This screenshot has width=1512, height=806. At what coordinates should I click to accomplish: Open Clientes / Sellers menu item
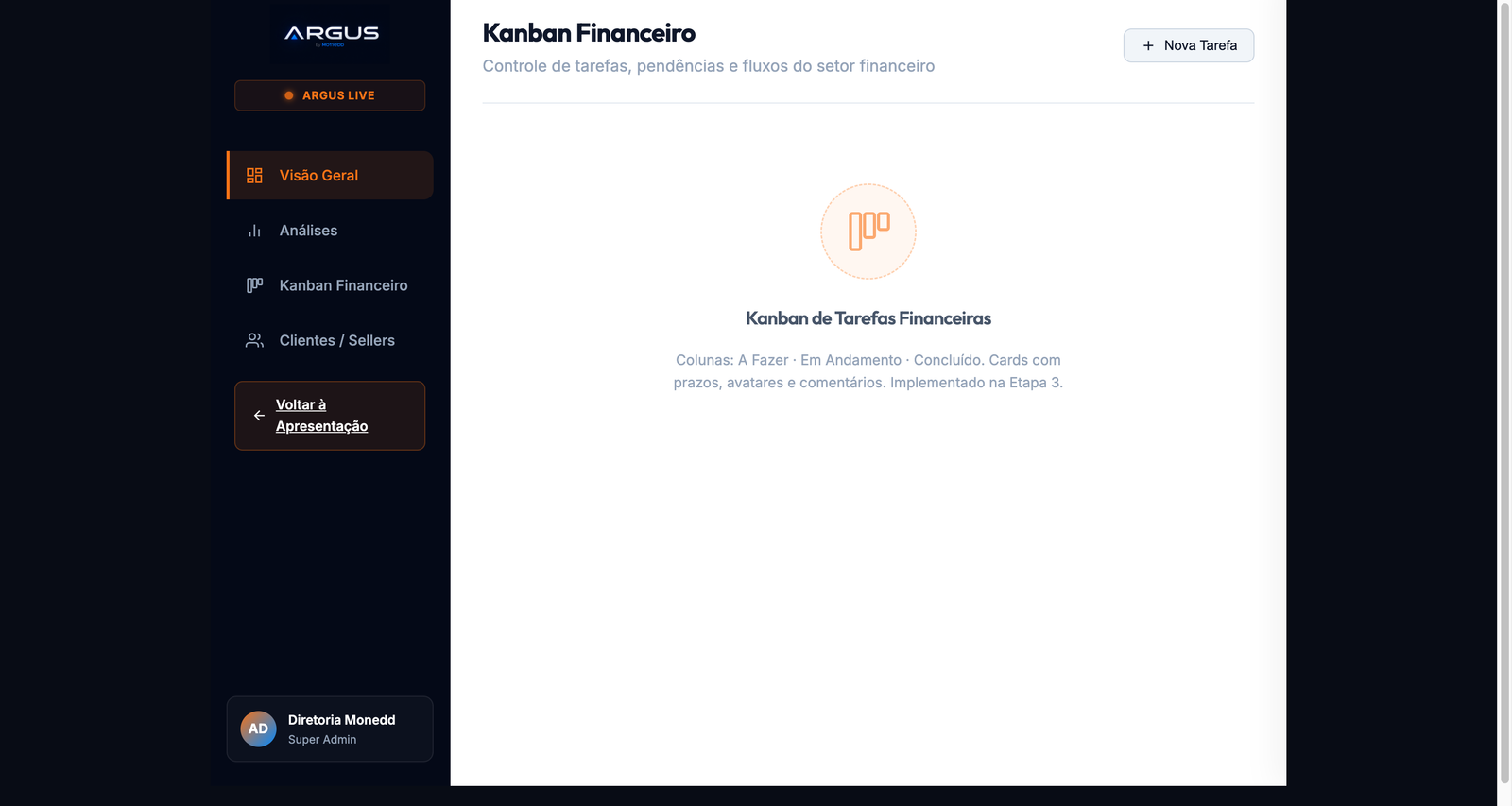coord(330,340)
